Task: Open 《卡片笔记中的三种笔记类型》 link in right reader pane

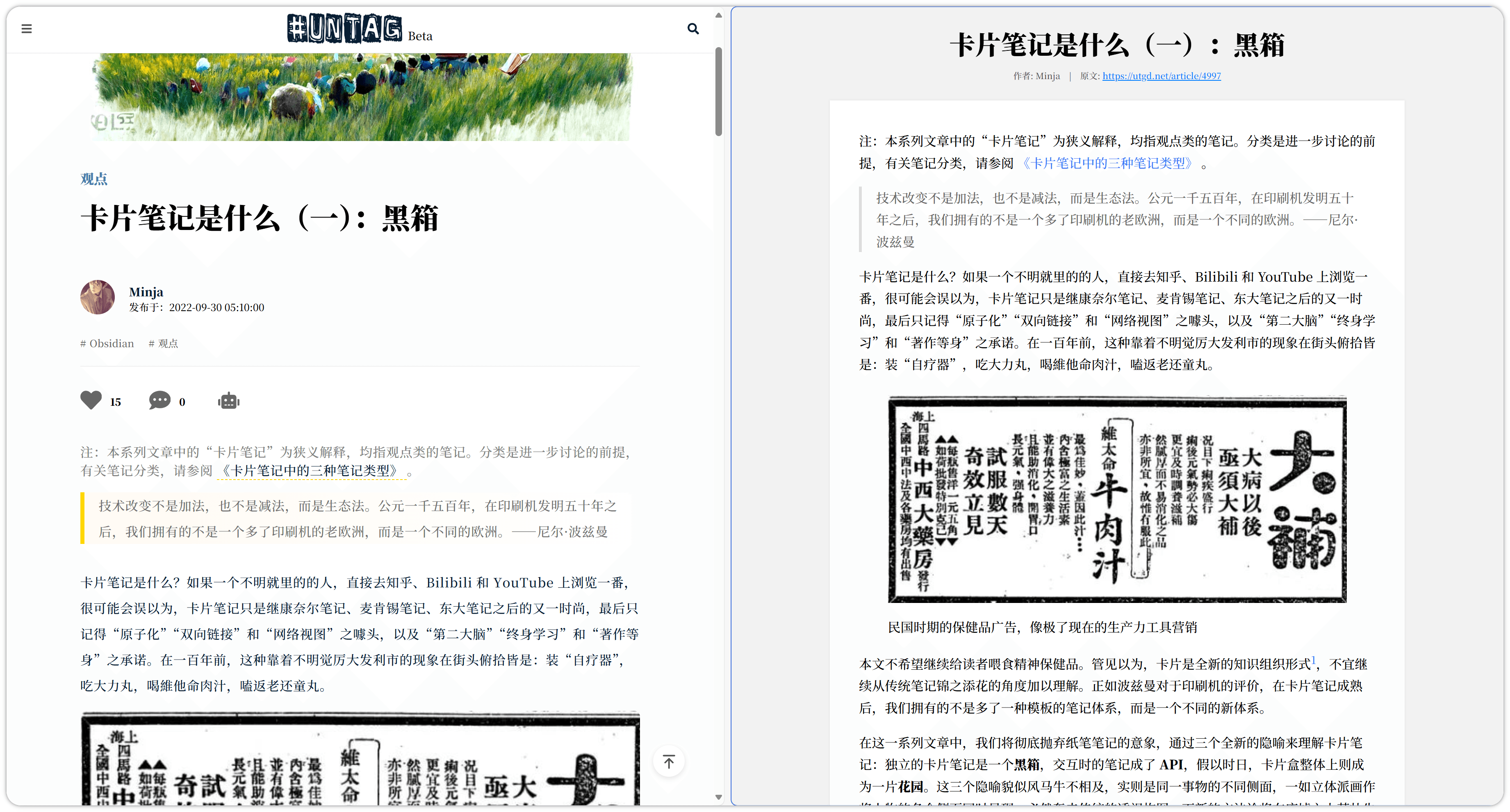Action: pyautogui.click(x=1107, y=164)
